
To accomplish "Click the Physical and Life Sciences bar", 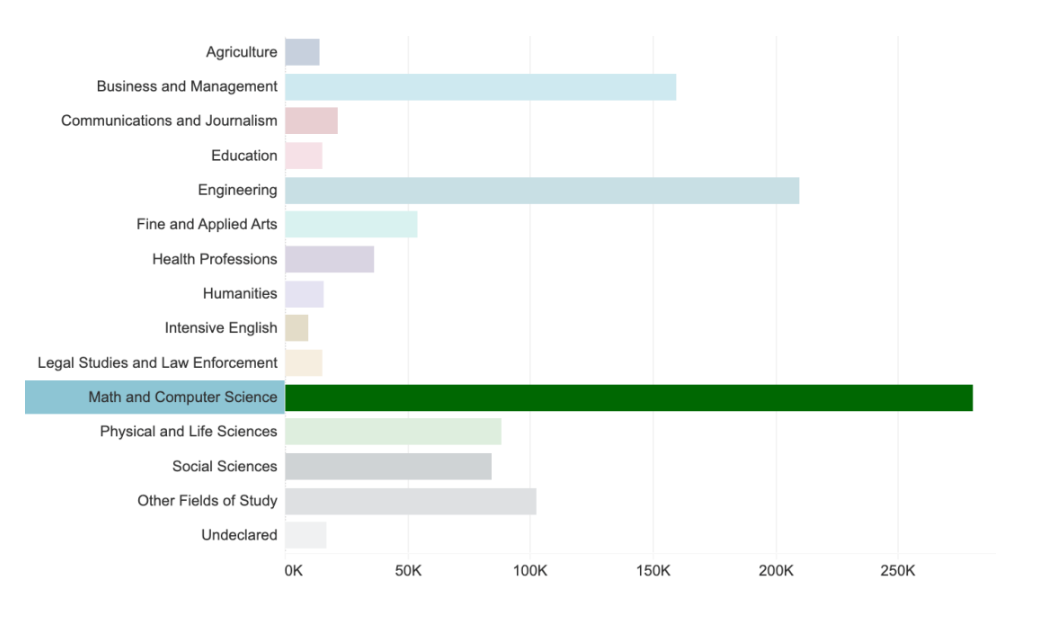I will tap(393, 432).
